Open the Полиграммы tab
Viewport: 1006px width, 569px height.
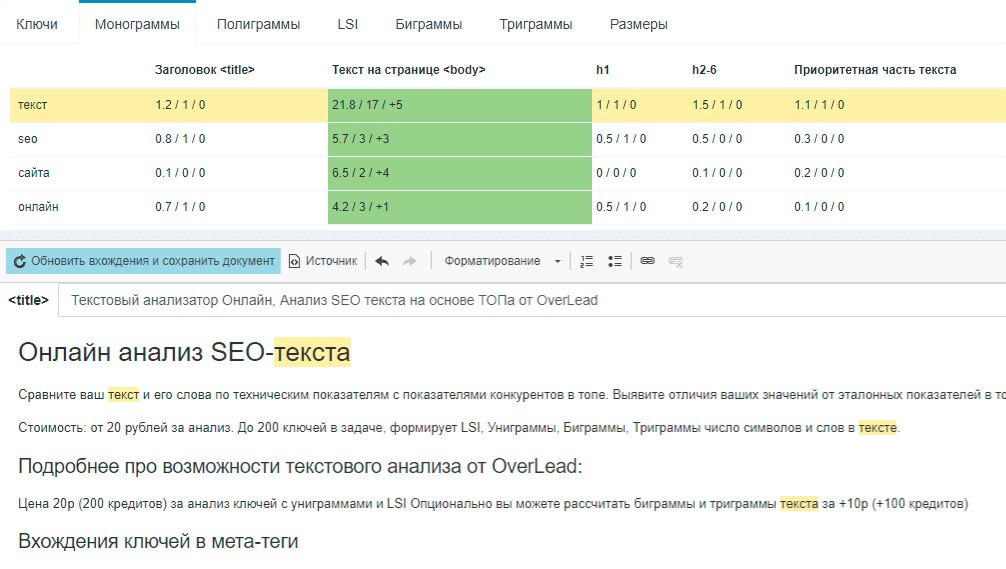coord(259,24)
